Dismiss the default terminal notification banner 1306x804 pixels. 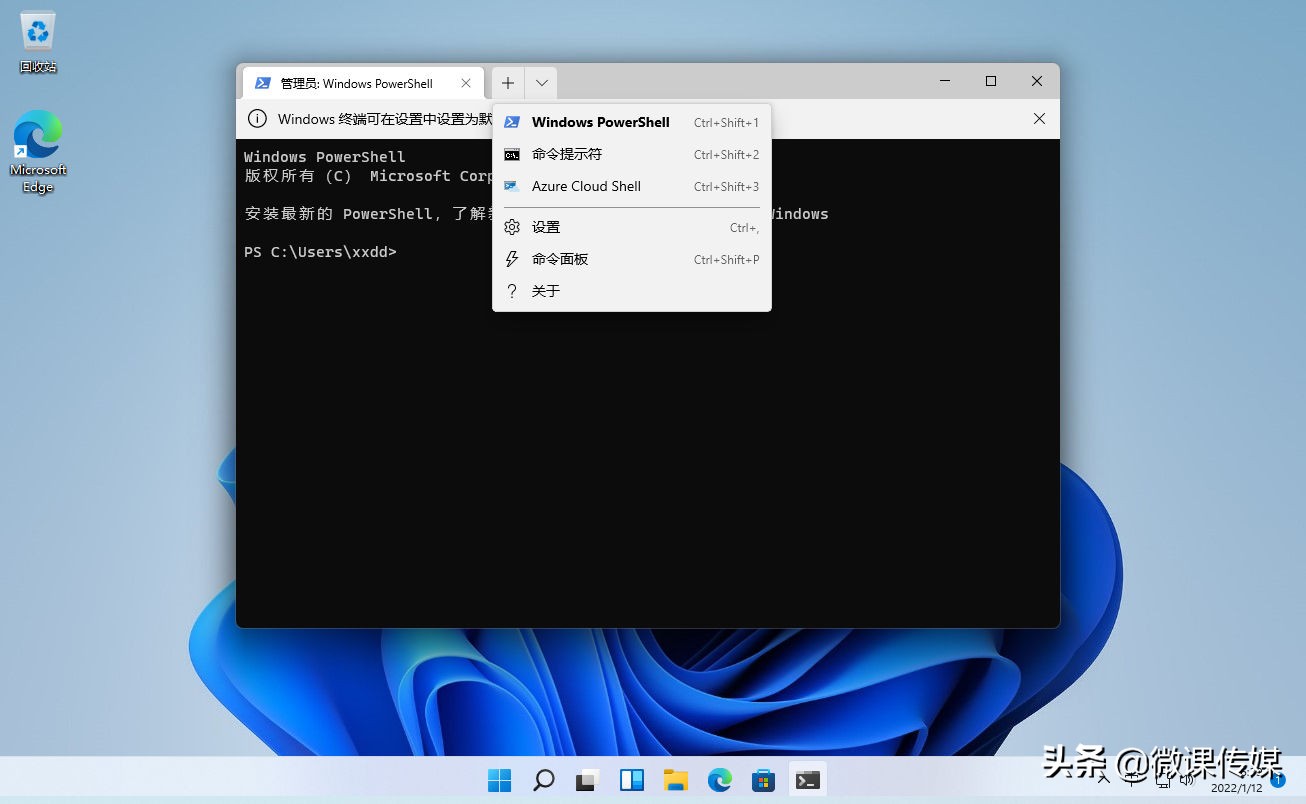pyautogui.click(x=1039, y=118)
